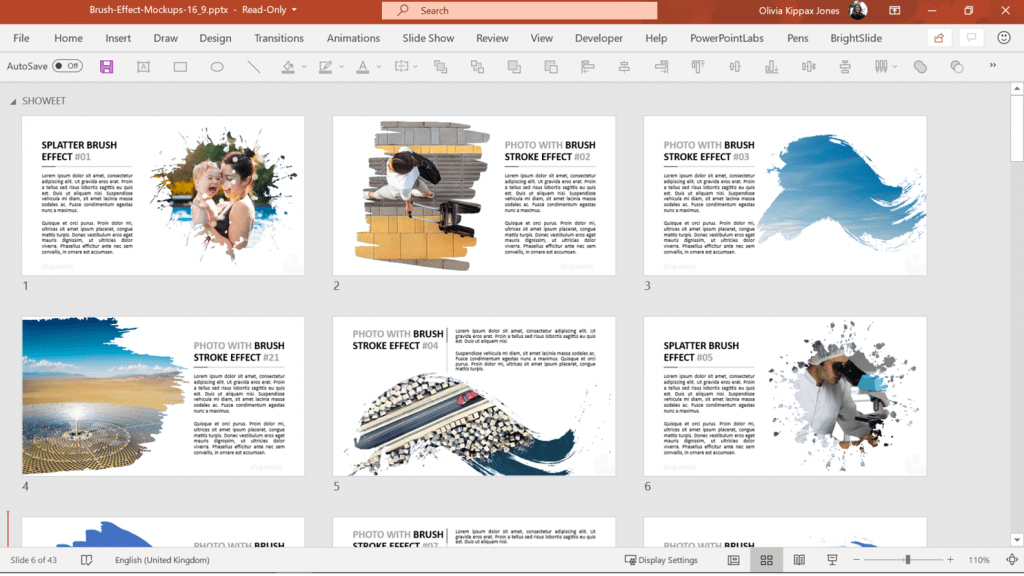The image size is (1024, 576).
Task: Save the presentation using the Save icon
Action: tap(107, 65)
